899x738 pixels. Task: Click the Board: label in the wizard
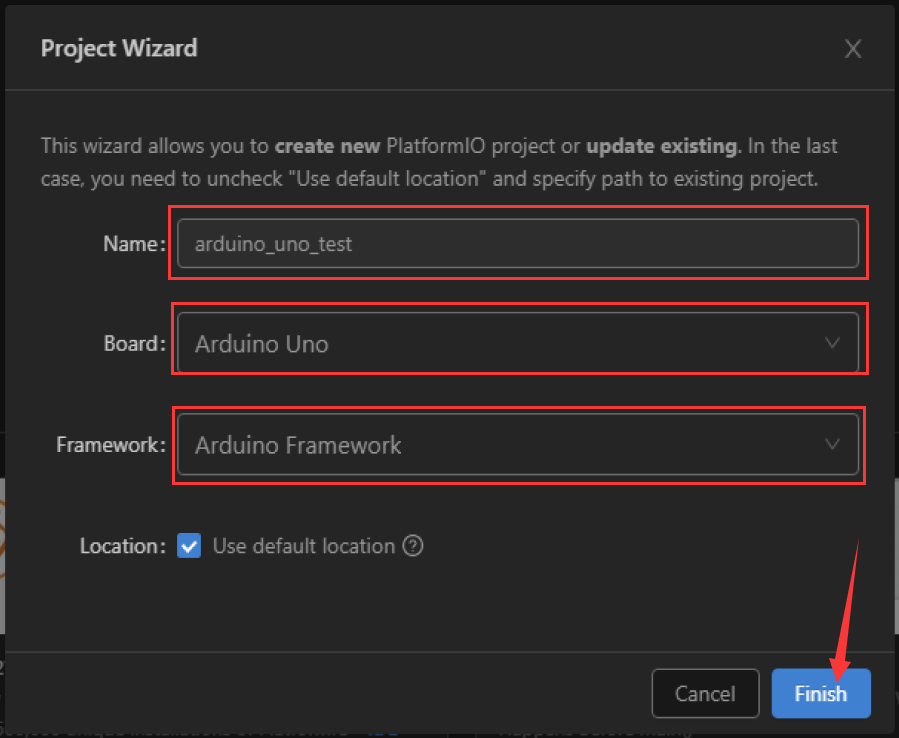coord(133,343)
